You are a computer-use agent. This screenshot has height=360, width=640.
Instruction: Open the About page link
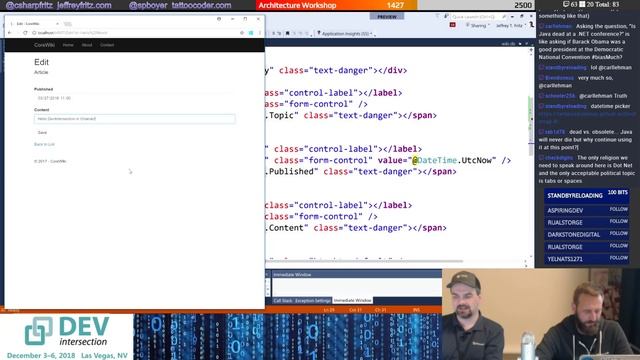(x=87, y=45)
